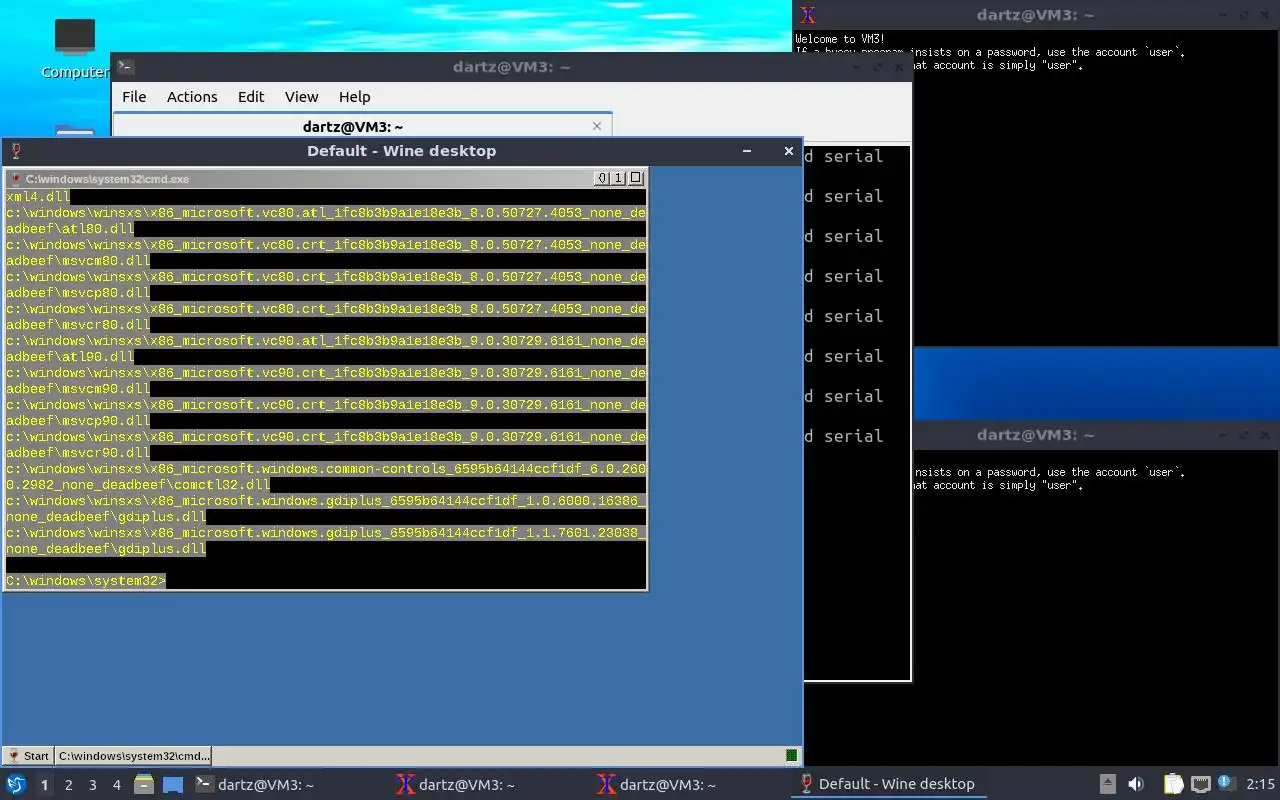This screenshot has width=1280, height=800.
Task: Open the File menu in the terminal window
Action: [134, 97]
